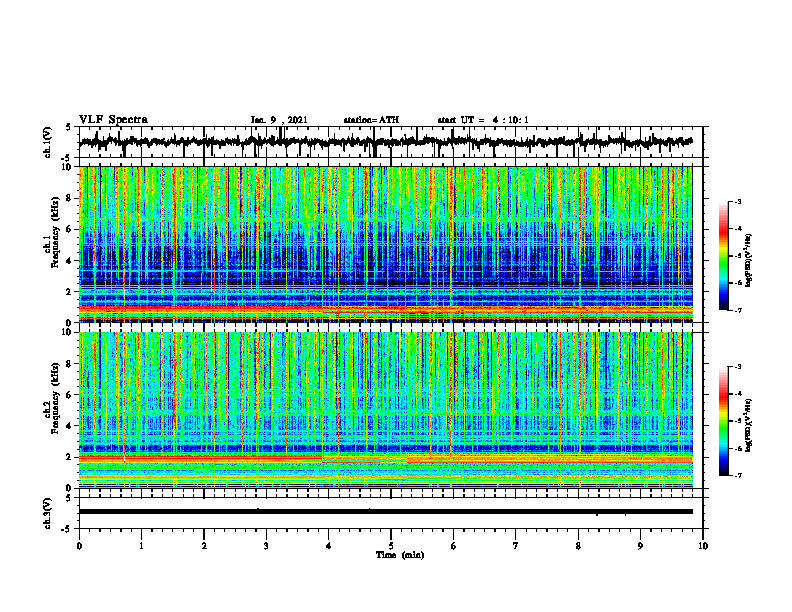Click time axis tick label "2"
The width and height of the screenshot is (792, 612).
tap(204, 546)
